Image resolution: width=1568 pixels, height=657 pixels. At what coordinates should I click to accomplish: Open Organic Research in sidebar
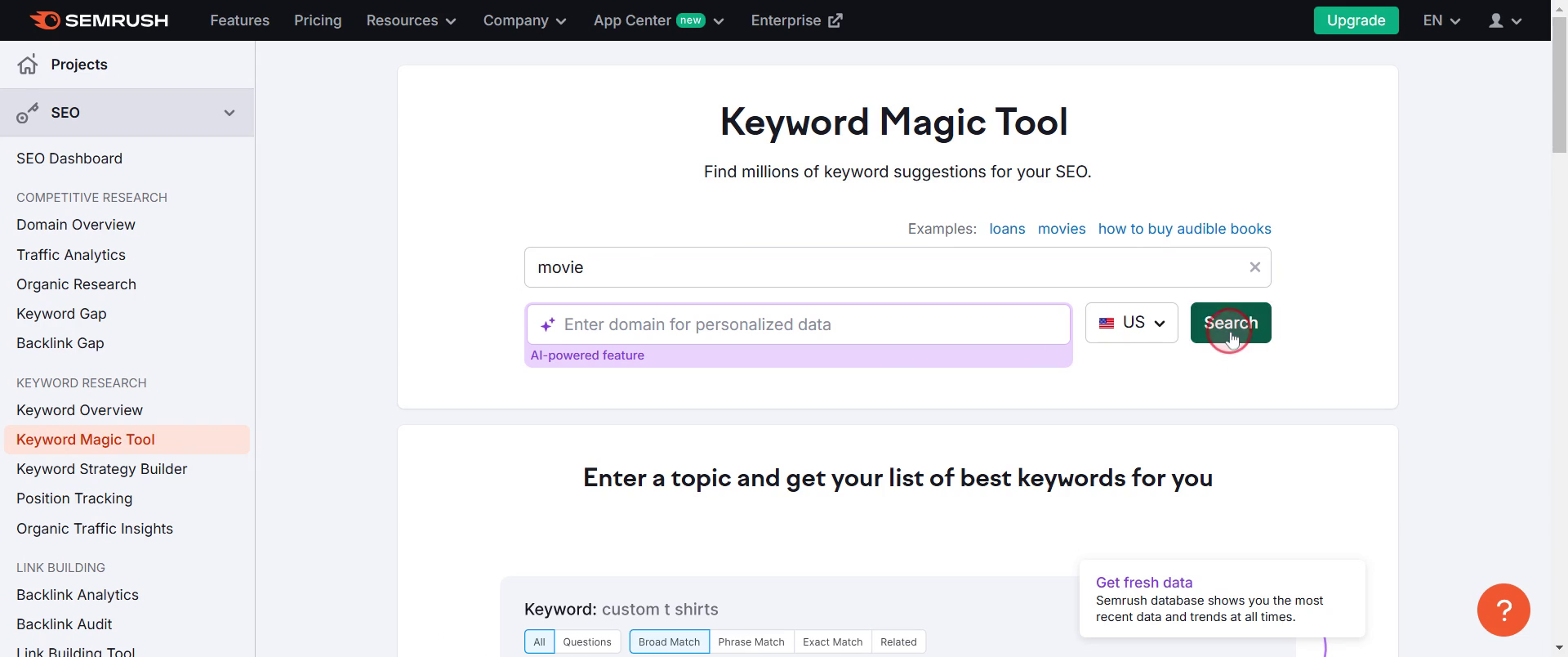point(76,284)
